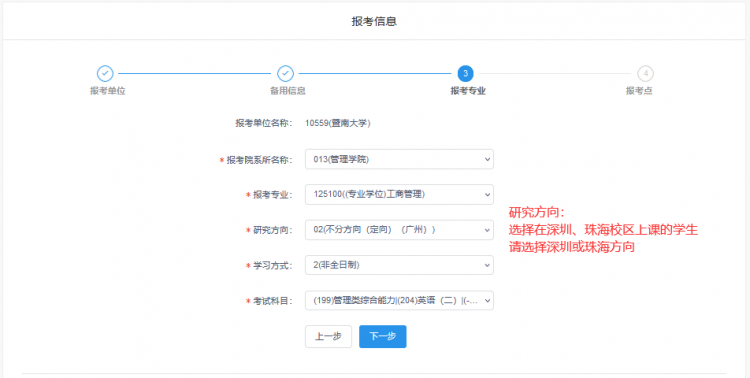Screen dimensions: 750x378
Task: Click the red 研究方向 hint text
Action: [x=603, y=230]
